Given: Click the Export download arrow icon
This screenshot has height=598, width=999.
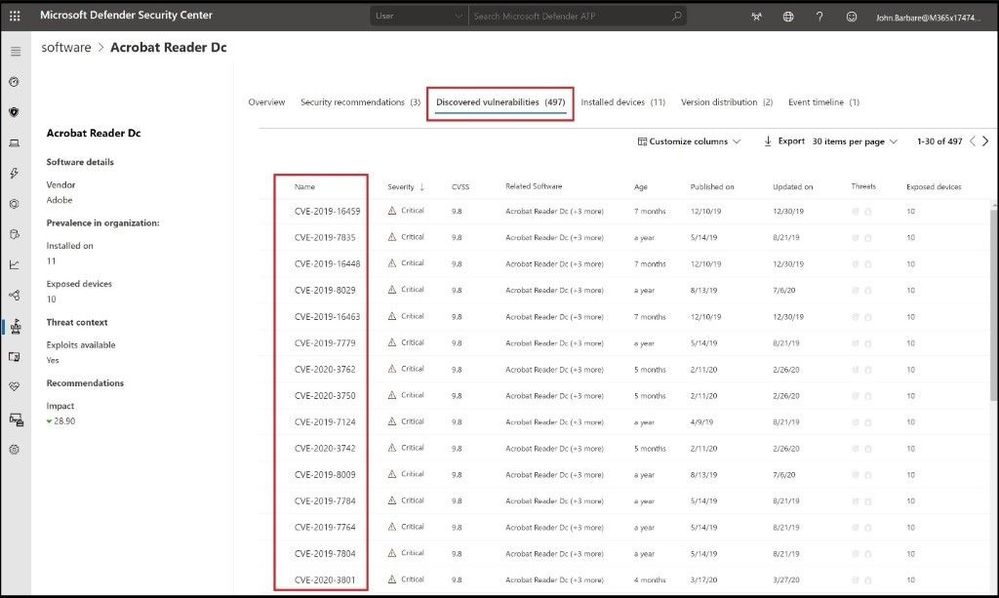Looking at the screenshot, I should coord(768,141).
